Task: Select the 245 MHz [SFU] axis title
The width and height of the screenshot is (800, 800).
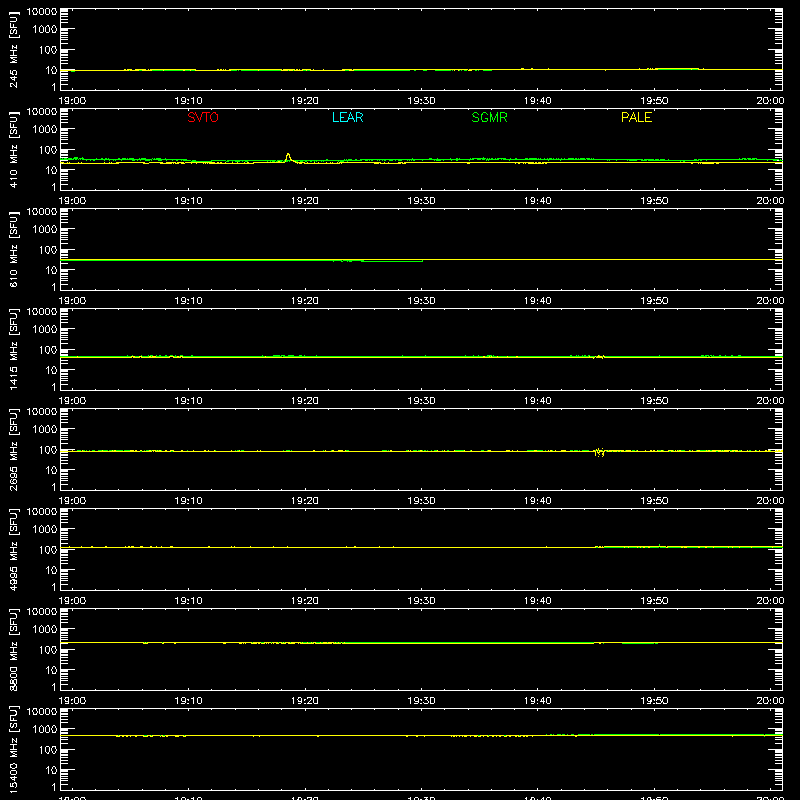Action: pyautogui.click(x=13, y=49)
